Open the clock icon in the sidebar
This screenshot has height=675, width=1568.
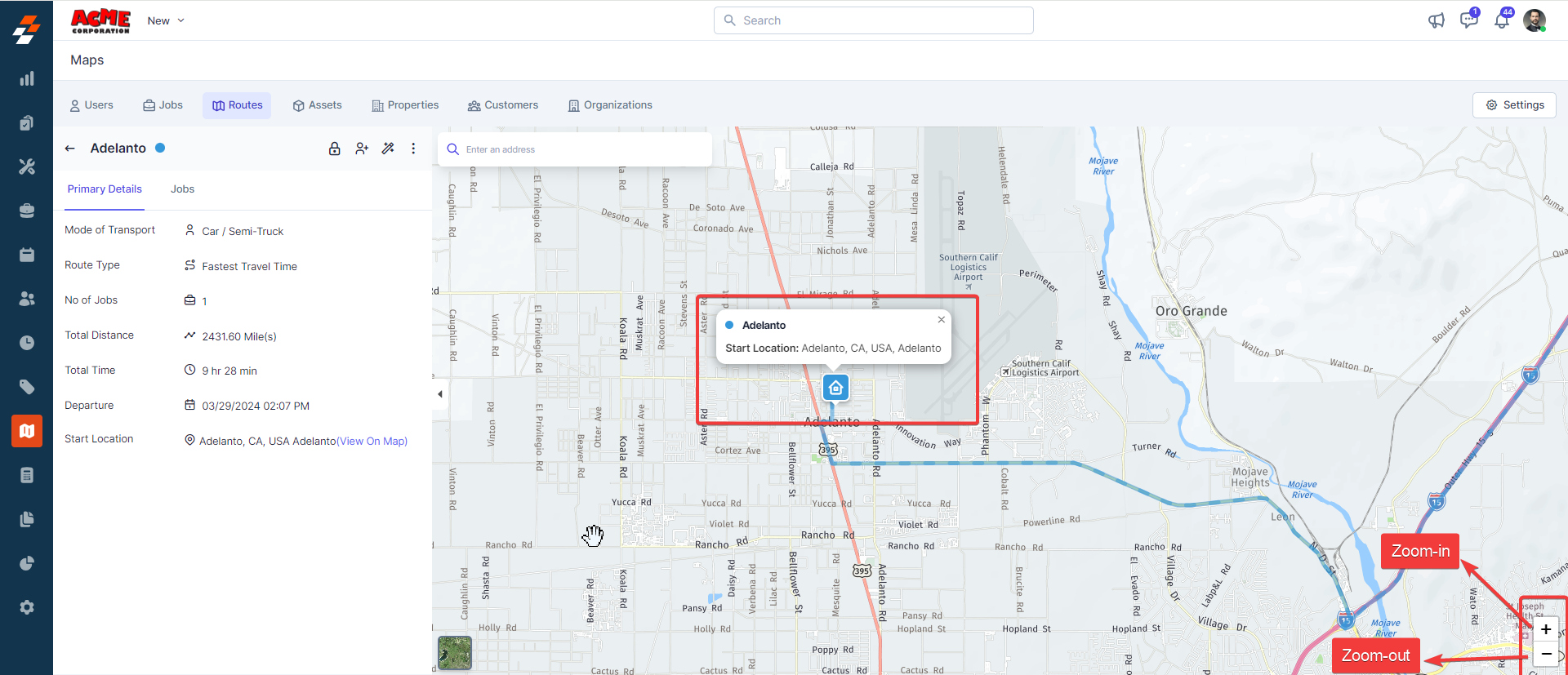coord(27,343)
